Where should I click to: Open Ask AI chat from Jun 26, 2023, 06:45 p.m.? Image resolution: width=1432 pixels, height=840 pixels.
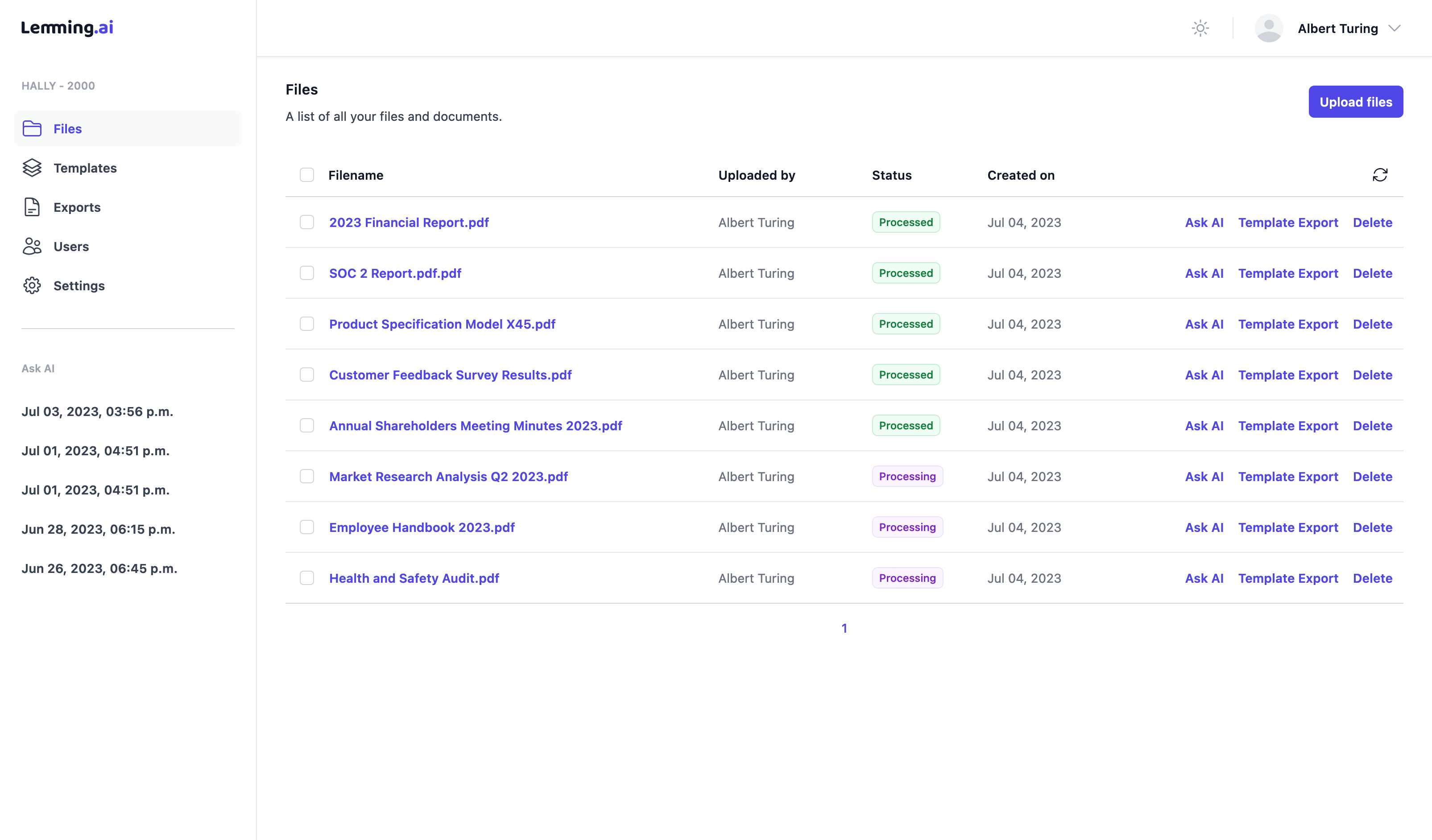click(99, 568)
